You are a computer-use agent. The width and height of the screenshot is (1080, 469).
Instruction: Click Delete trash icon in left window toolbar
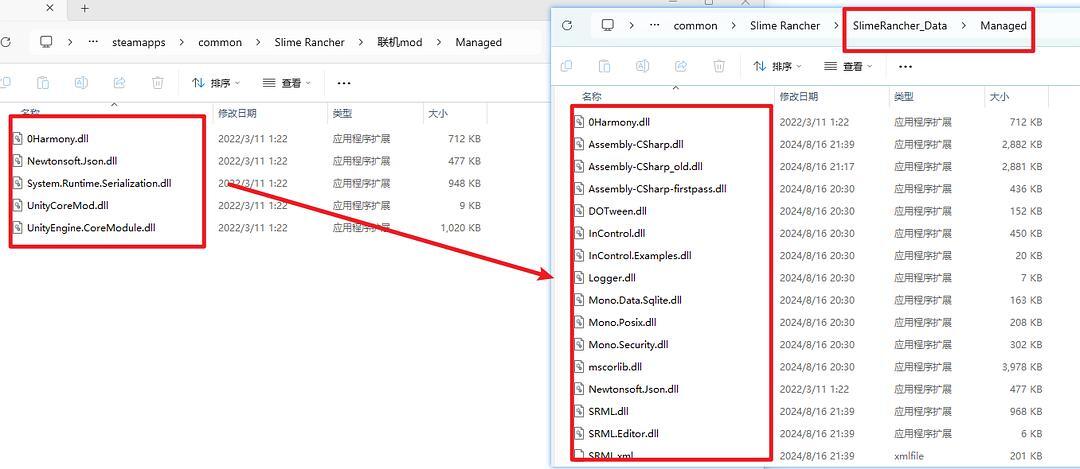[x=158, y=83]
